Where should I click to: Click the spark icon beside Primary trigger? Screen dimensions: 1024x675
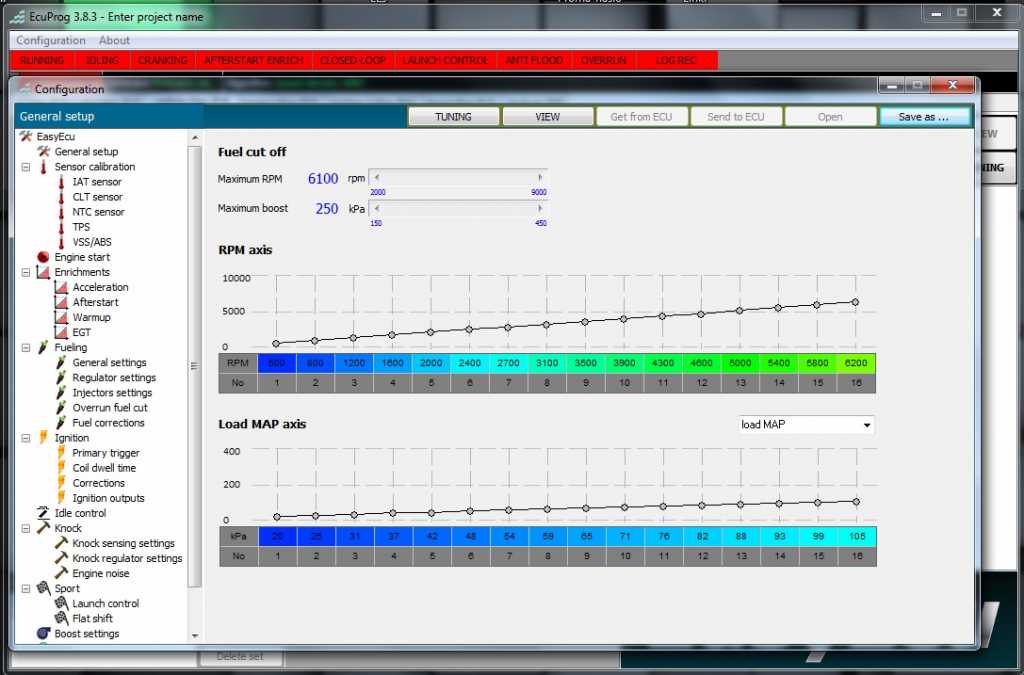click(61, 452)
